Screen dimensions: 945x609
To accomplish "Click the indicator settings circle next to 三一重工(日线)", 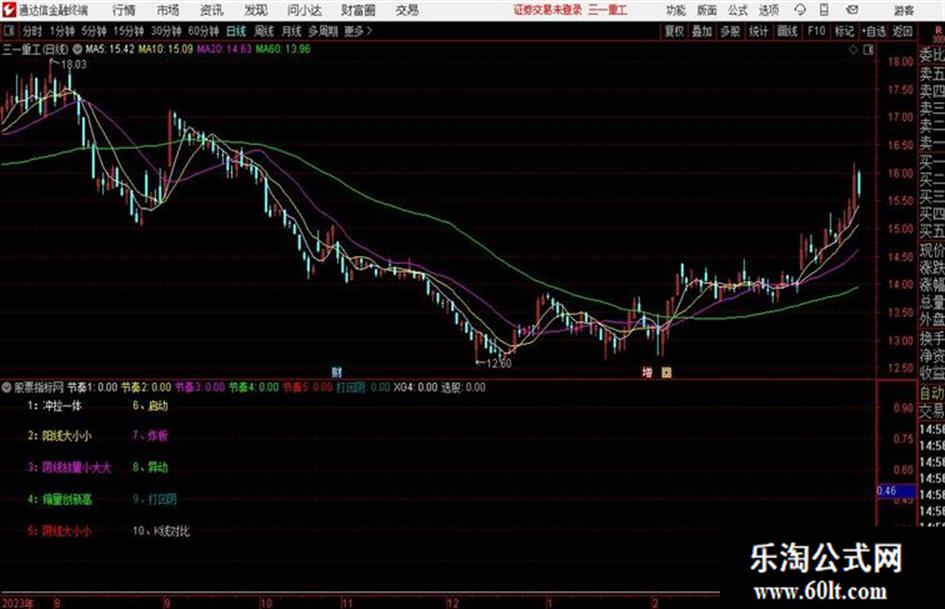I will [77, 49].
